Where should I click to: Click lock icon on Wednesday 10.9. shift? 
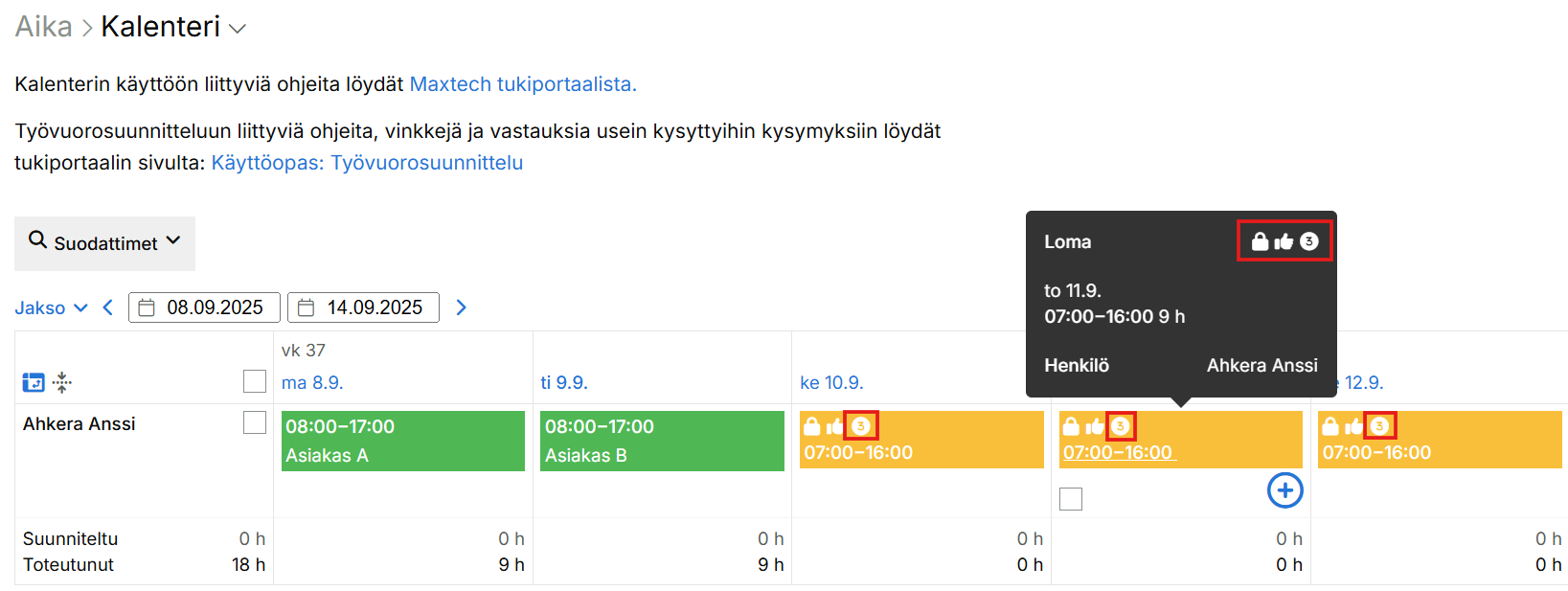click(812, 426)
